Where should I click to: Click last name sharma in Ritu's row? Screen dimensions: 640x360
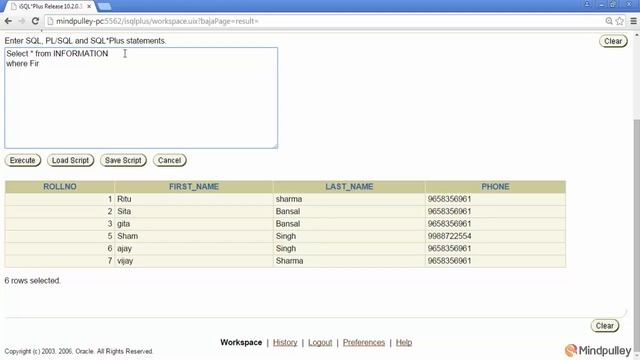pos(349,199)
